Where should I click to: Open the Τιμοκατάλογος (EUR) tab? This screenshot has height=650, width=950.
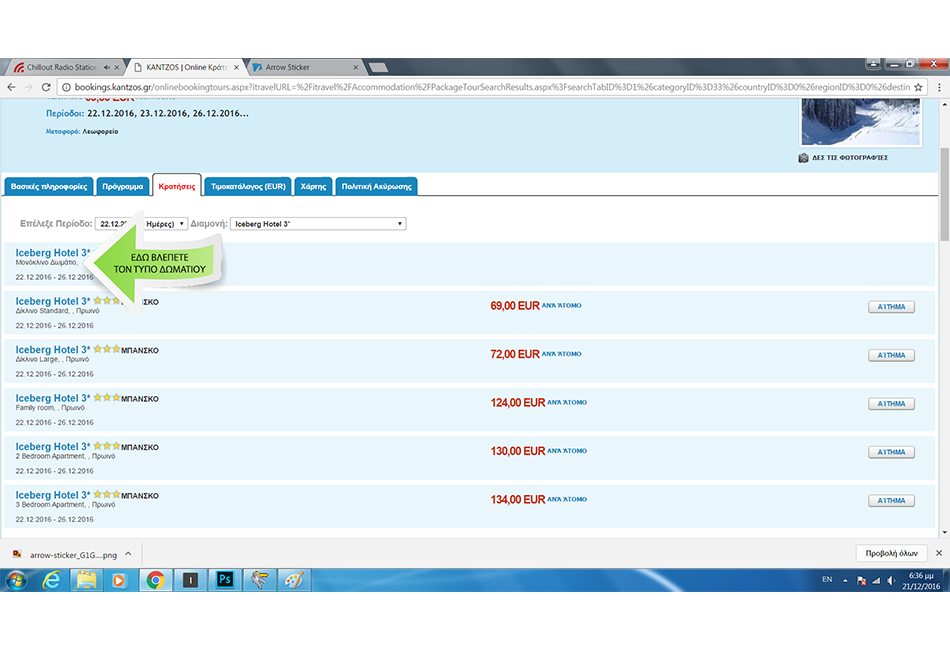pos(248,186)
